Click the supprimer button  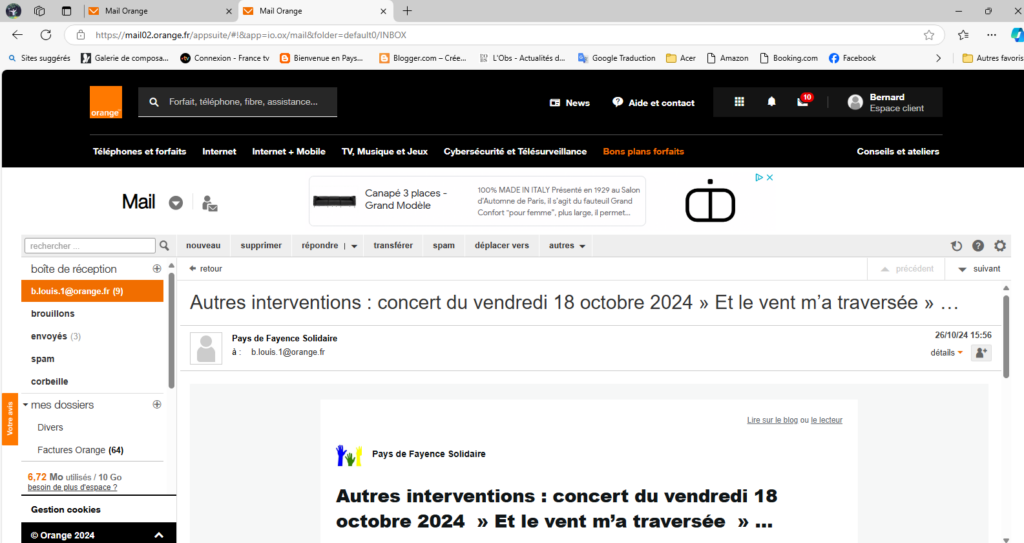pos(261,245)
